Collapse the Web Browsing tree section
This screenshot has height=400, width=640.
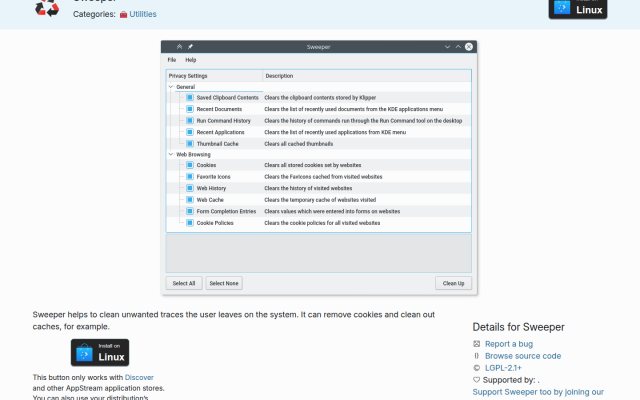[x=171, y=154]
